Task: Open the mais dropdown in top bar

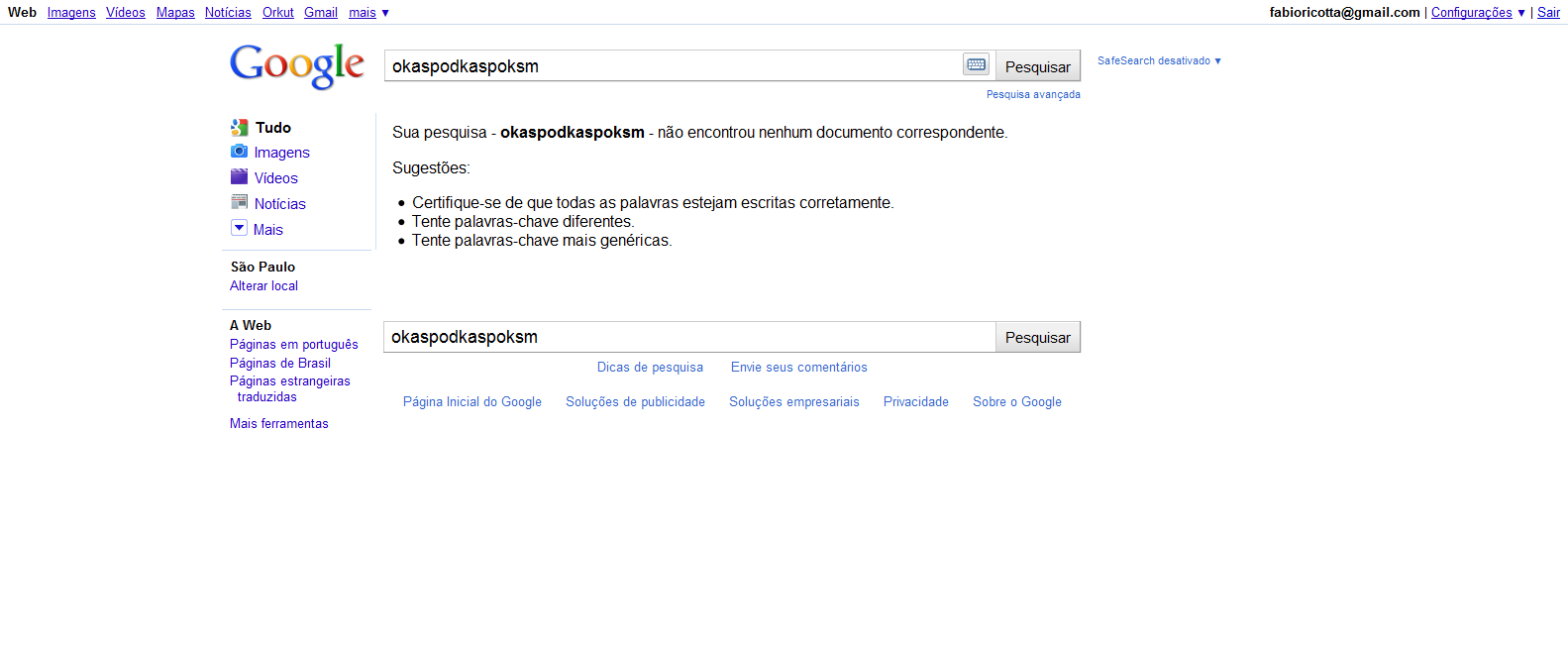Action: [x=368, y=13]
